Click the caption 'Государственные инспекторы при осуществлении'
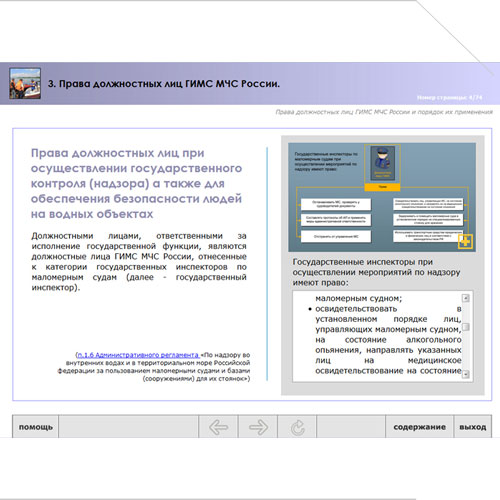The image size is (500, 500). (376, 272)
